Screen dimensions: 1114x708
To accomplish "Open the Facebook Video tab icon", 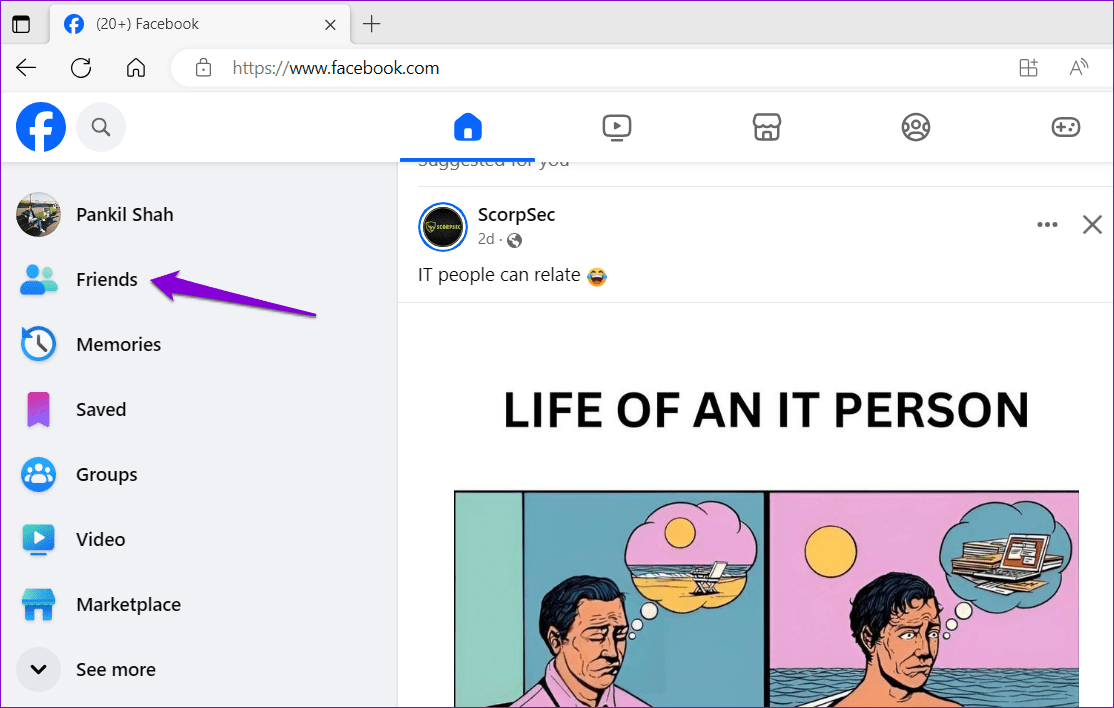I will [617, 127].
